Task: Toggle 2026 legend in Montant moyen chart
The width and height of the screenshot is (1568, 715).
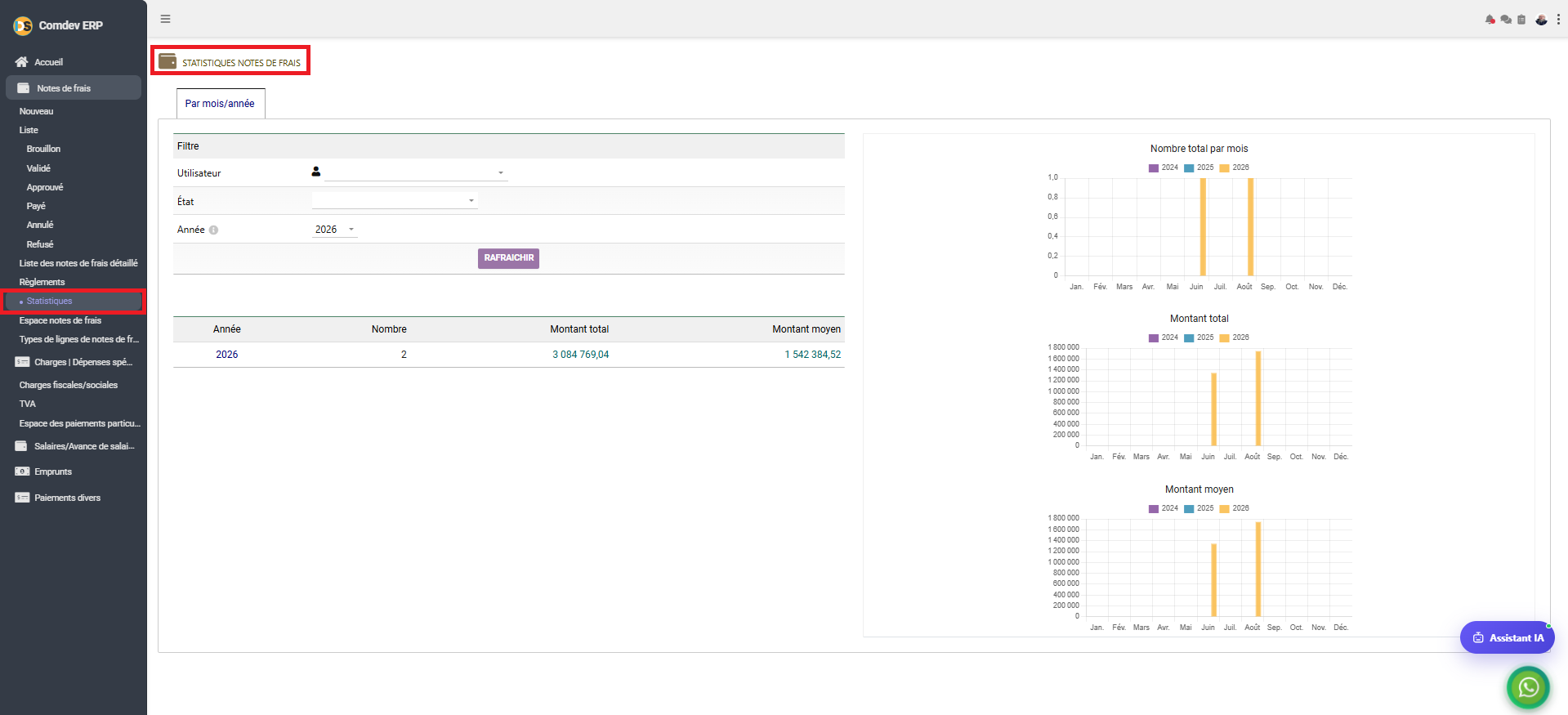Action: coord(1234,508)
